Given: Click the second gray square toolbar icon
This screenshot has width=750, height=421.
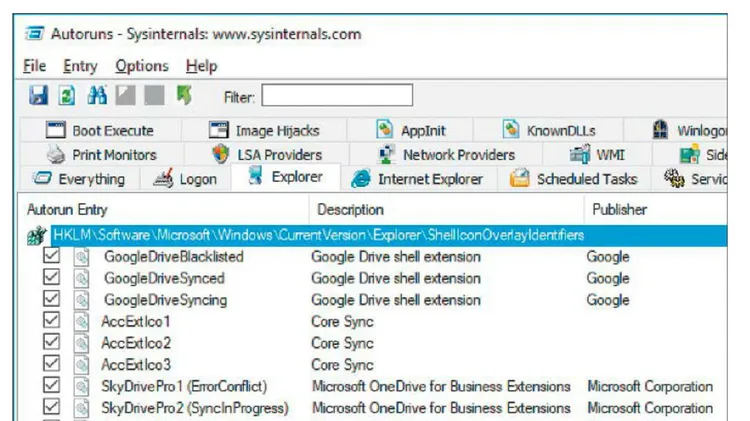Looking at the screenshot, I should tap(154, 95).
